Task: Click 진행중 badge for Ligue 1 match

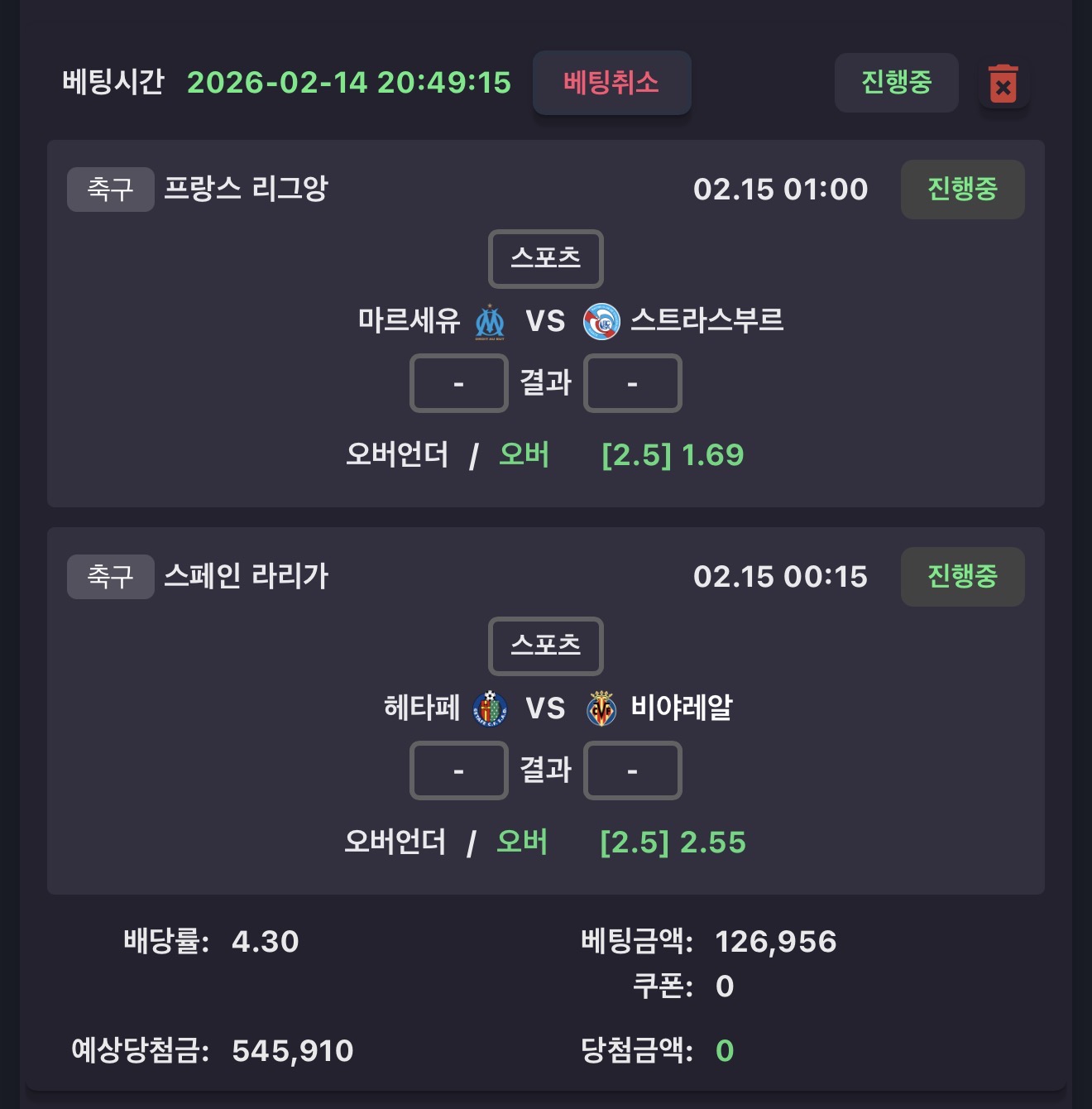Action: (x=962, y=190)
